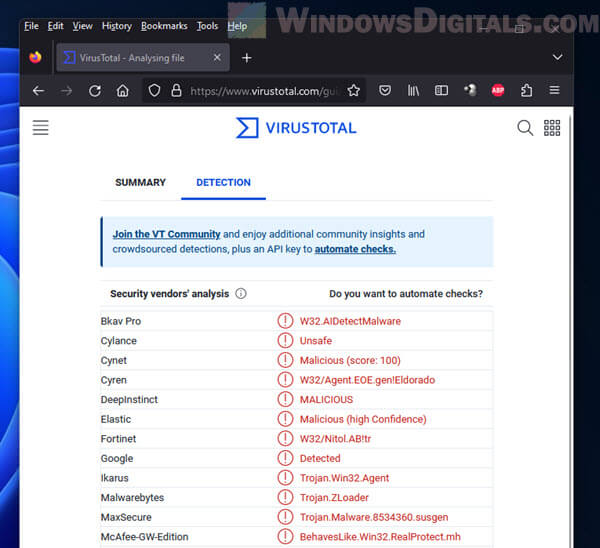Screen dimensions: 600x548
Task: Click the Cynet vendor name
Action: click(x=114, y=360)
